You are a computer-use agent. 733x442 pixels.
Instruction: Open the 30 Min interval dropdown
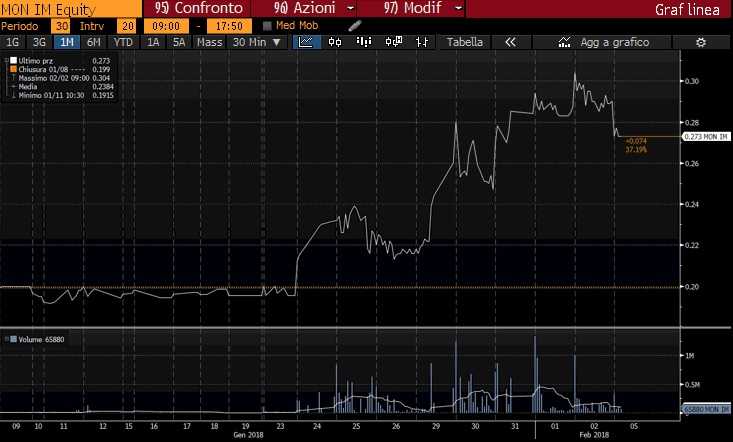(x=256, y=42)
